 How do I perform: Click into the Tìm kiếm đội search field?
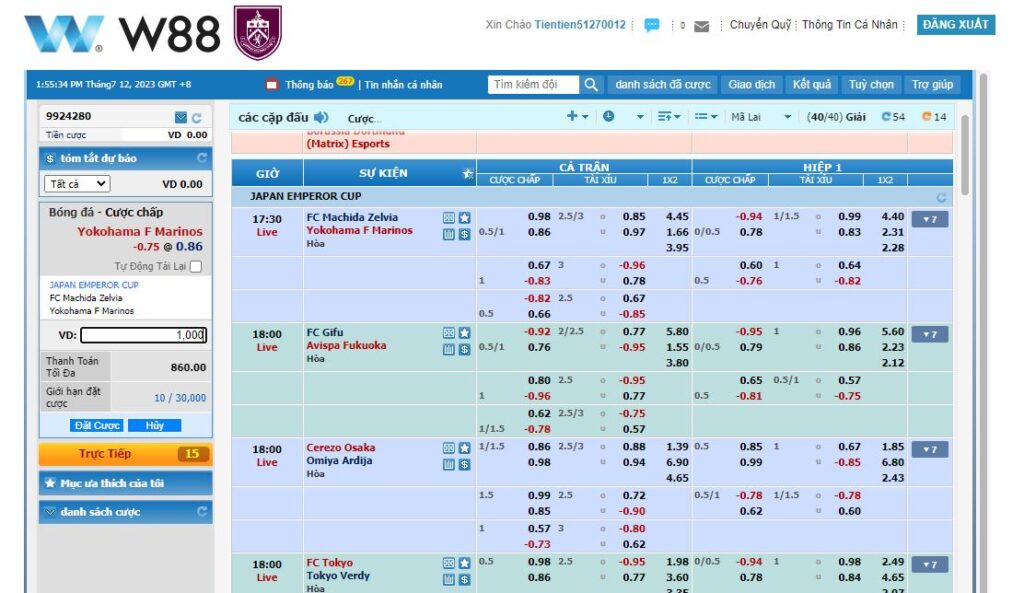point(533,84)
